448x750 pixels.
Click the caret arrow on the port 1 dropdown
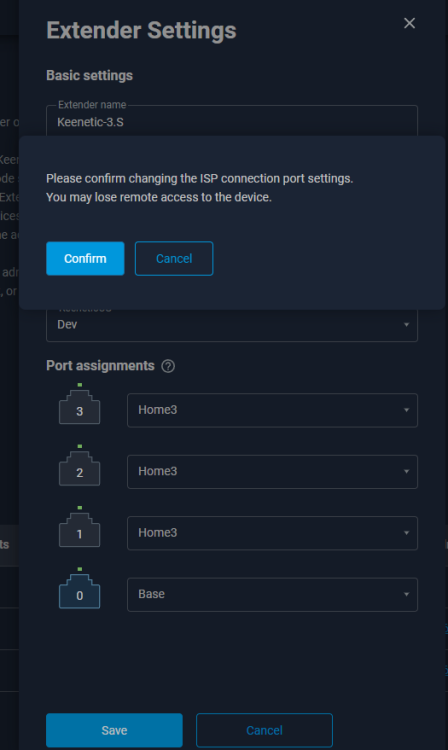(x=406, y=533)
